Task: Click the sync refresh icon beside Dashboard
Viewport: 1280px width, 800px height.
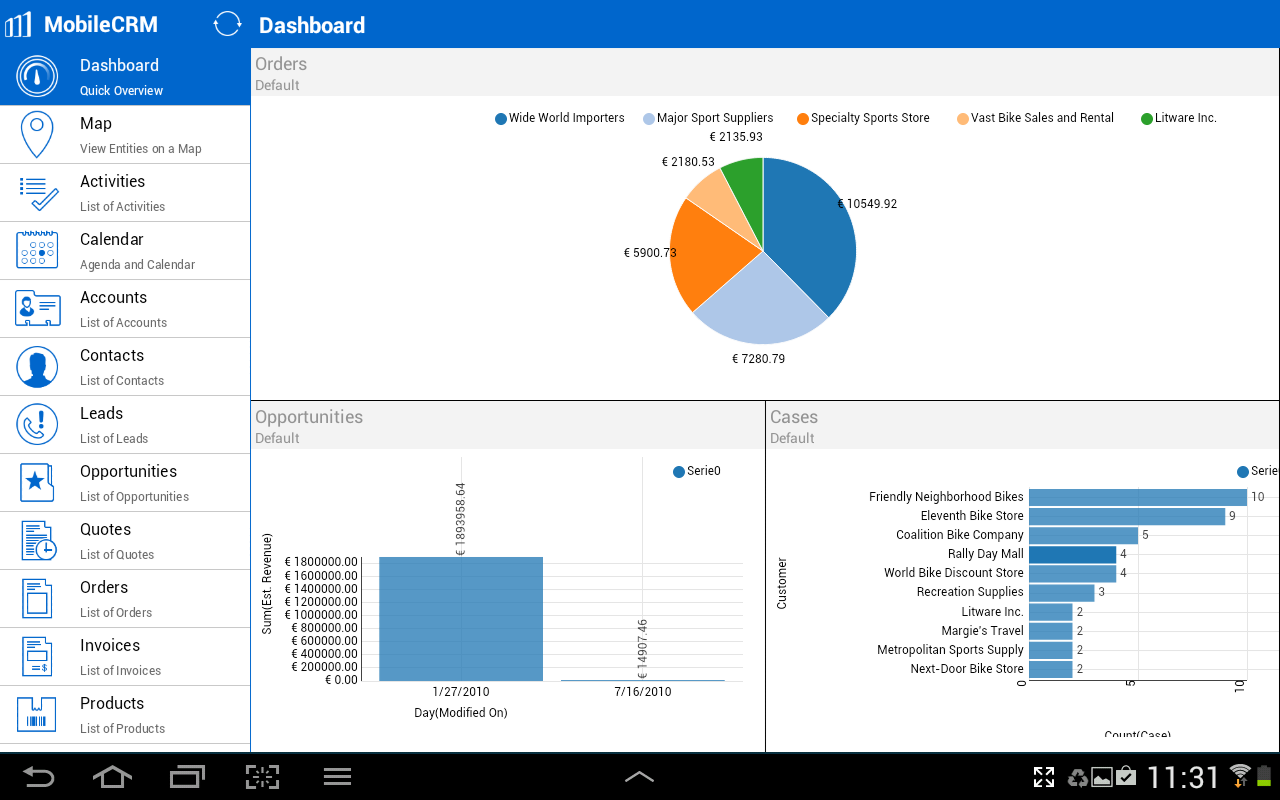Action: tap(227, 24)
